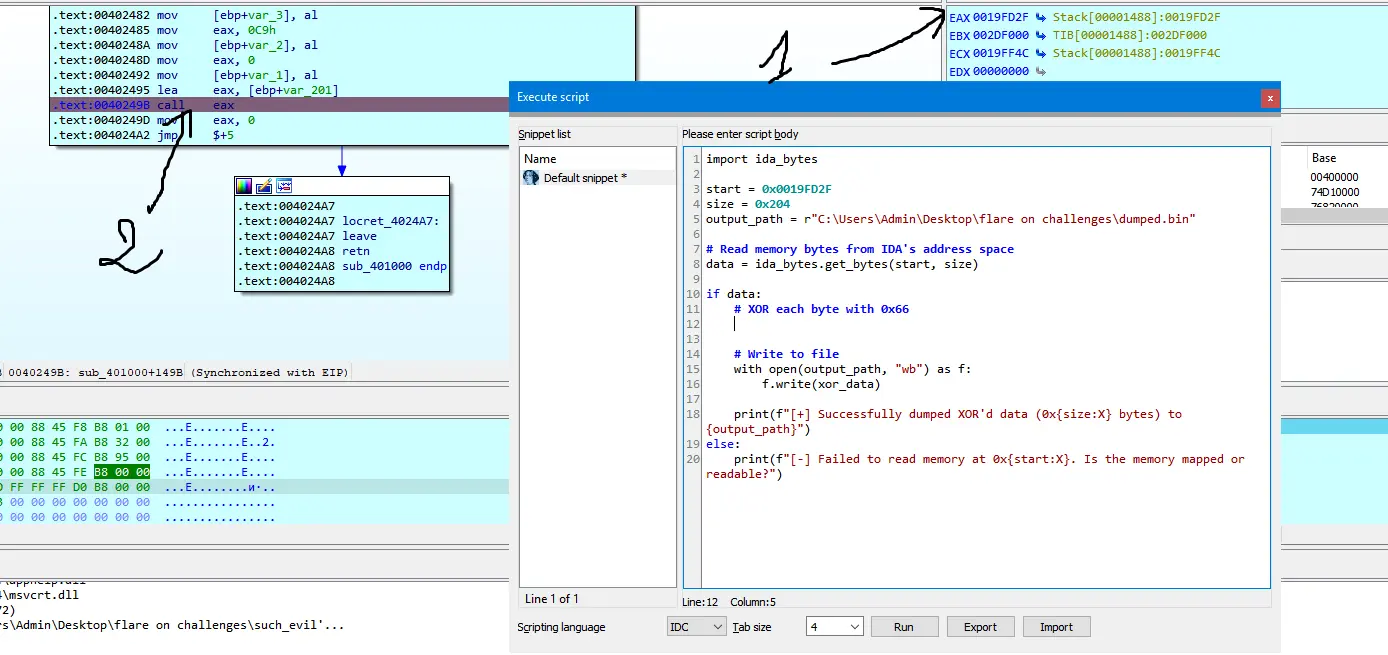Click the Import button
Screen dimensions: 1388x655
[x=1056, y=627]
